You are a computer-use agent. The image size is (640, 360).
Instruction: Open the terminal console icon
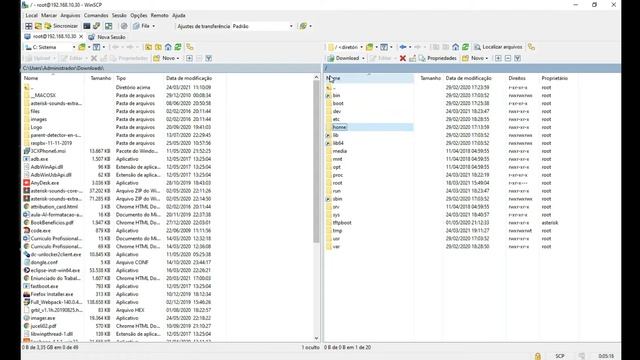(87, 26)
